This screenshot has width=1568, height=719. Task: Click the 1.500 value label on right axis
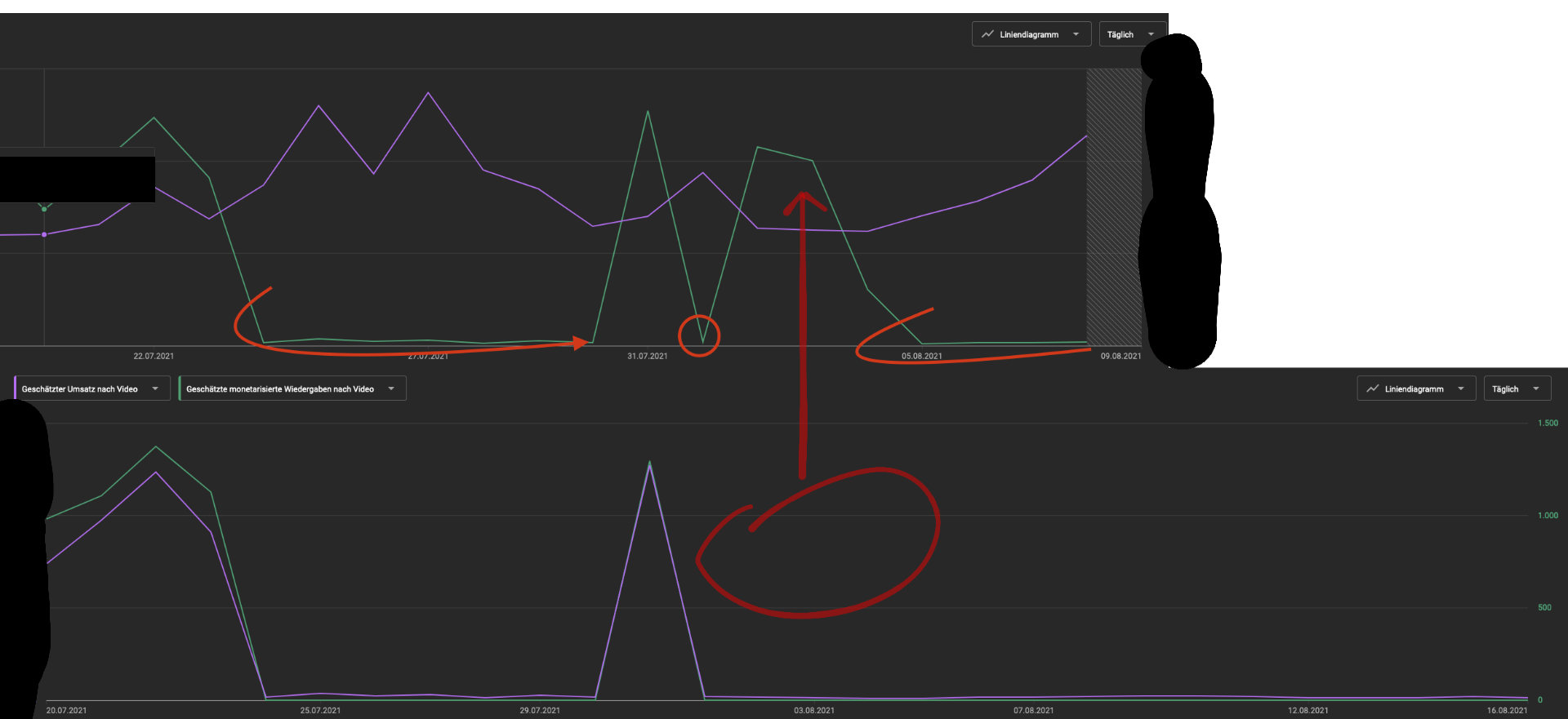(x=1547, y=423)
